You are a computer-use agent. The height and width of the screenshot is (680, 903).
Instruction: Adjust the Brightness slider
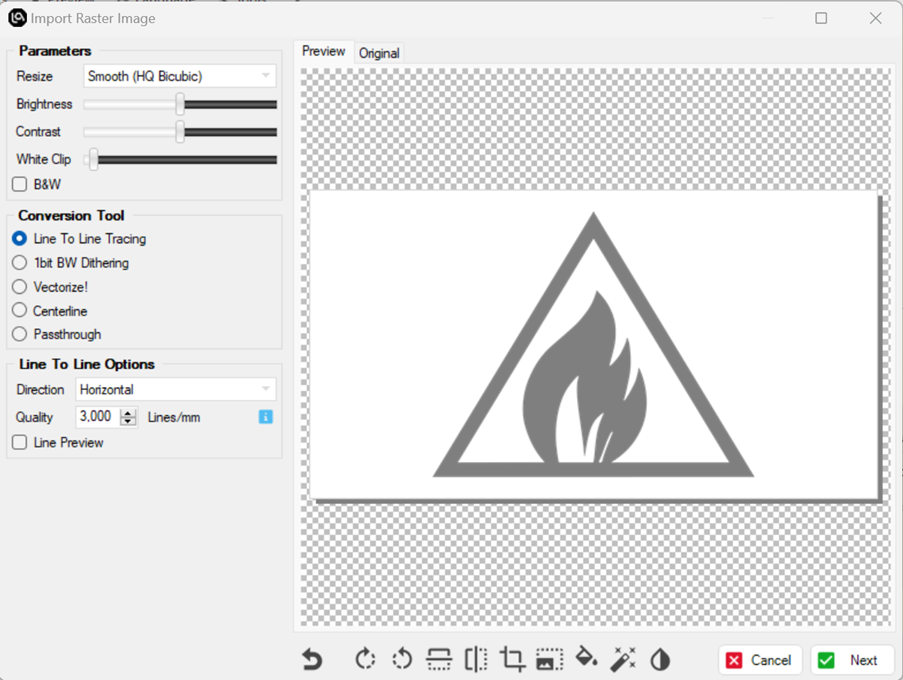(x=181, y=104)
